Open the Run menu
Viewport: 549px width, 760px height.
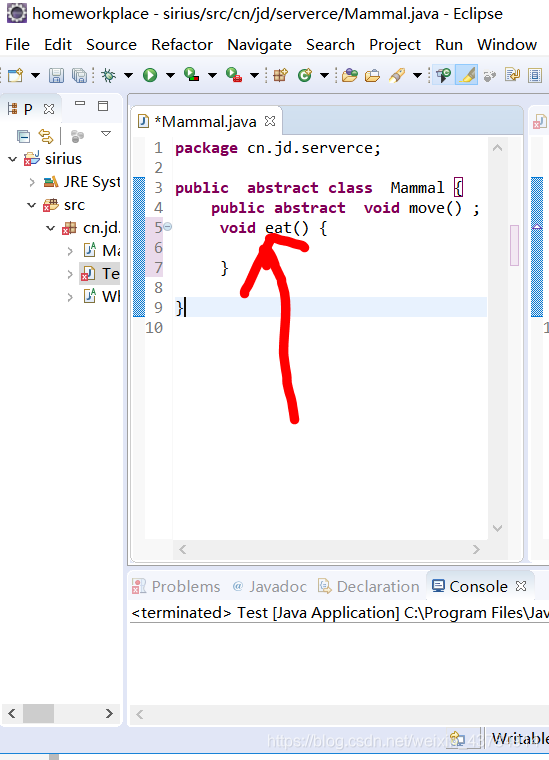(x=449, y=45)
